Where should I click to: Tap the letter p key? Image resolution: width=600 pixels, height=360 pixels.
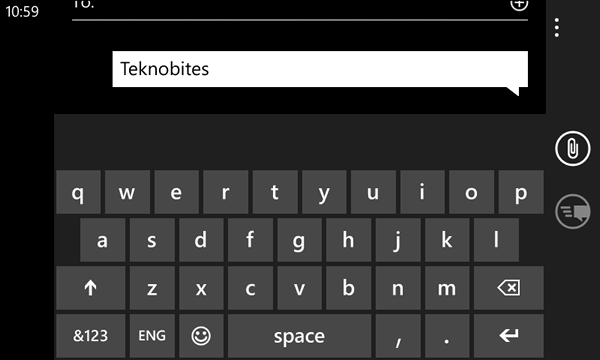tap(521, 192)
